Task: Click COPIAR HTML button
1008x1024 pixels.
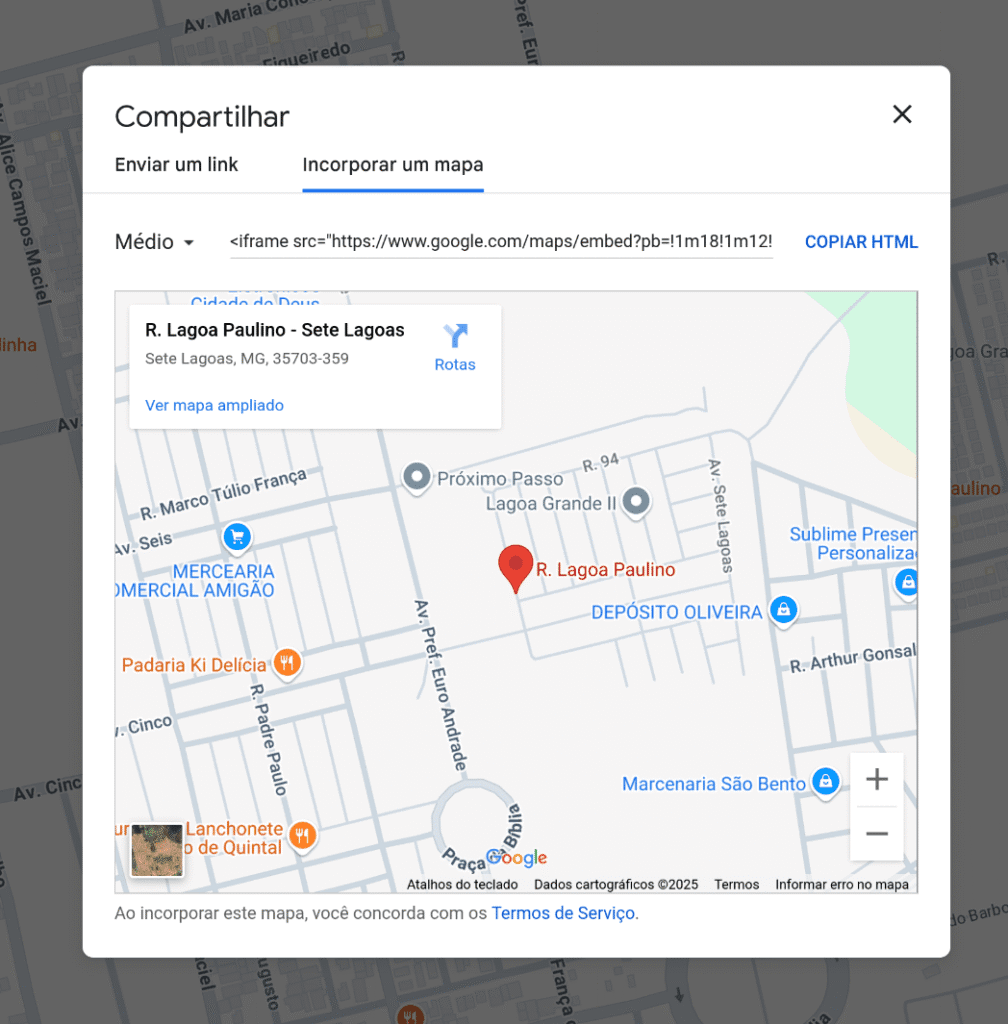Action: (x=861, y=242)
